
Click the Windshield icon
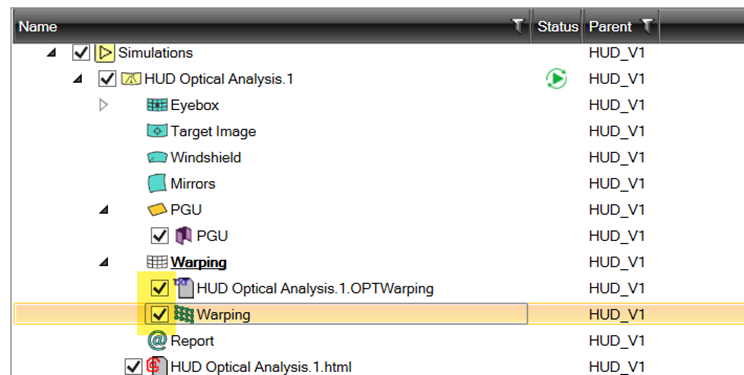point(157,157)
